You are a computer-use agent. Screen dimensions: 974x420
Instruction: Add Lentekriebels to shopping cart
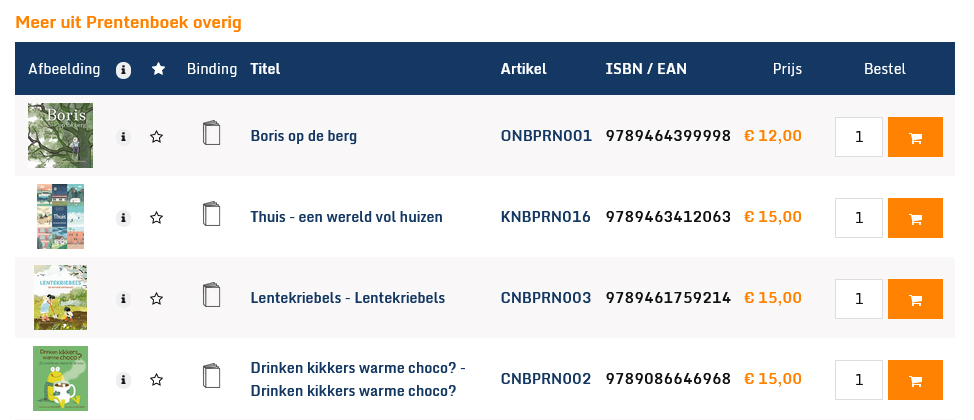click(915, 299)
